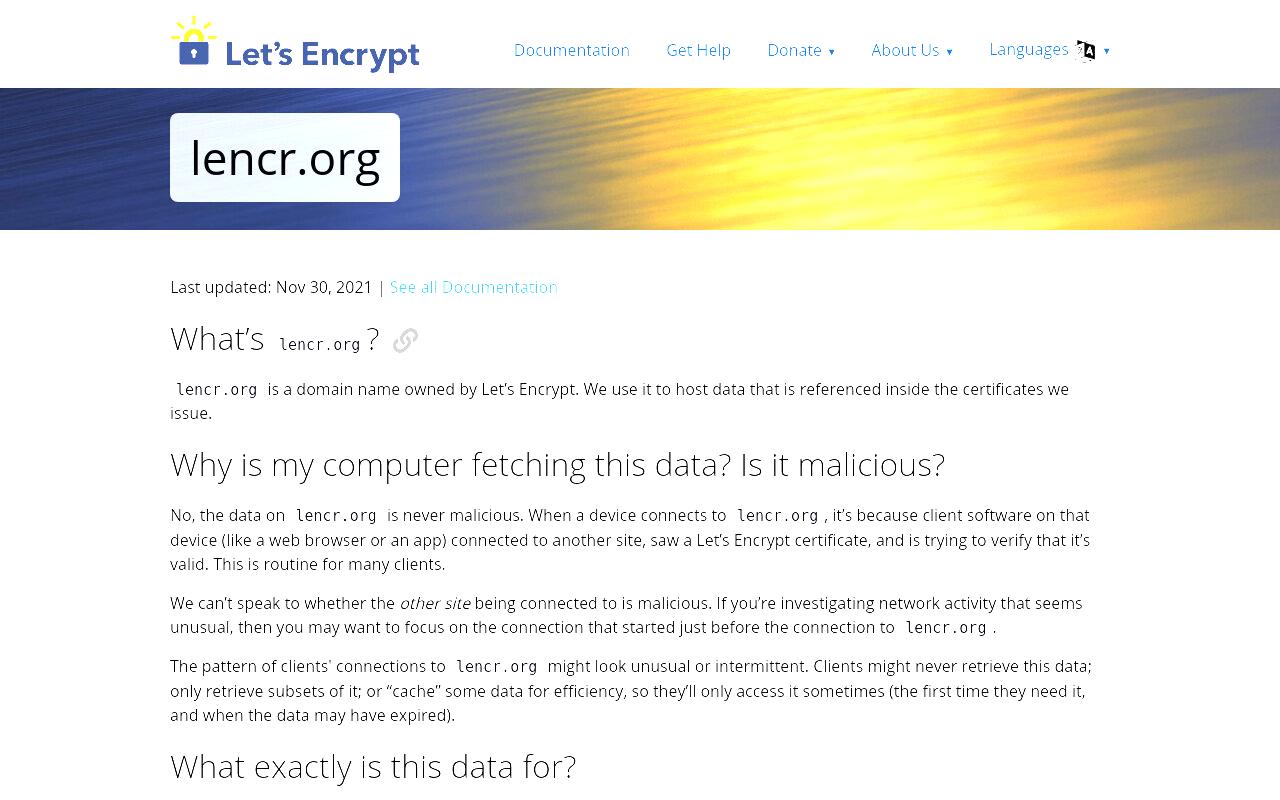Click the Let's Encrypt wordmark text
The width and height of the screenshot is (1280, 800).
pyautogui.click(x=322, y=54)
